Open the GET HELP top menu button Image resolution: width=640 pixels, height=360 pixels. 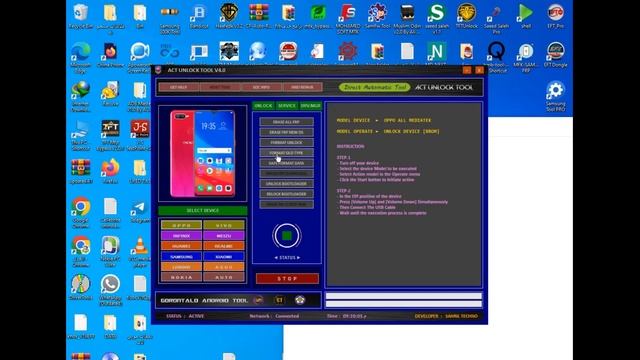click(x=179, y=87)
